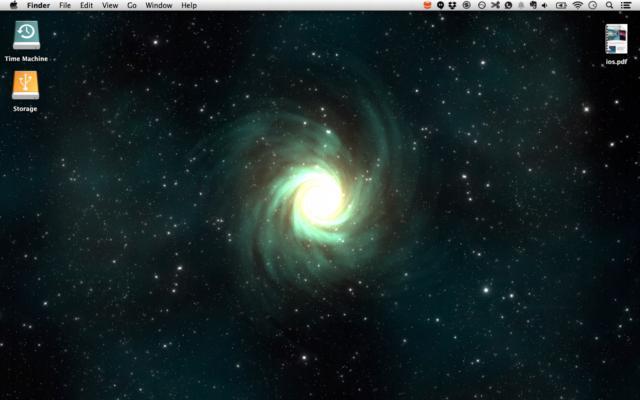Image resolution: width=640 pixels, height=400 pixels.
Task: Show Notification Center list icon
Action: [x=625, y=5]
